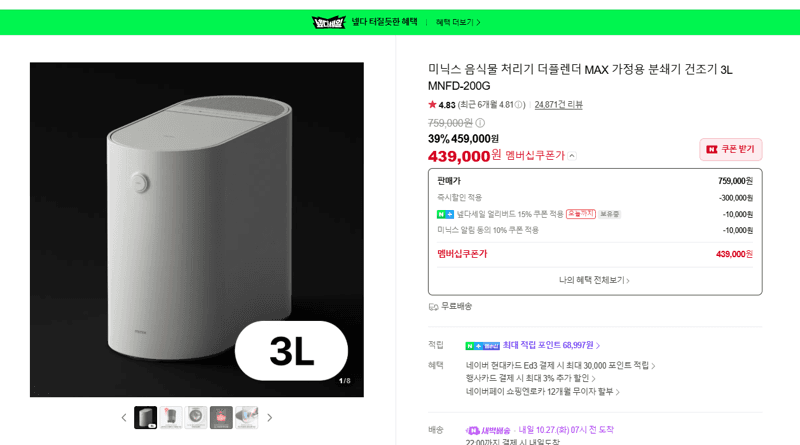Open 혜택 더보기 link in top banner
This screenshot has height=445, width=800.
point(458,22)
